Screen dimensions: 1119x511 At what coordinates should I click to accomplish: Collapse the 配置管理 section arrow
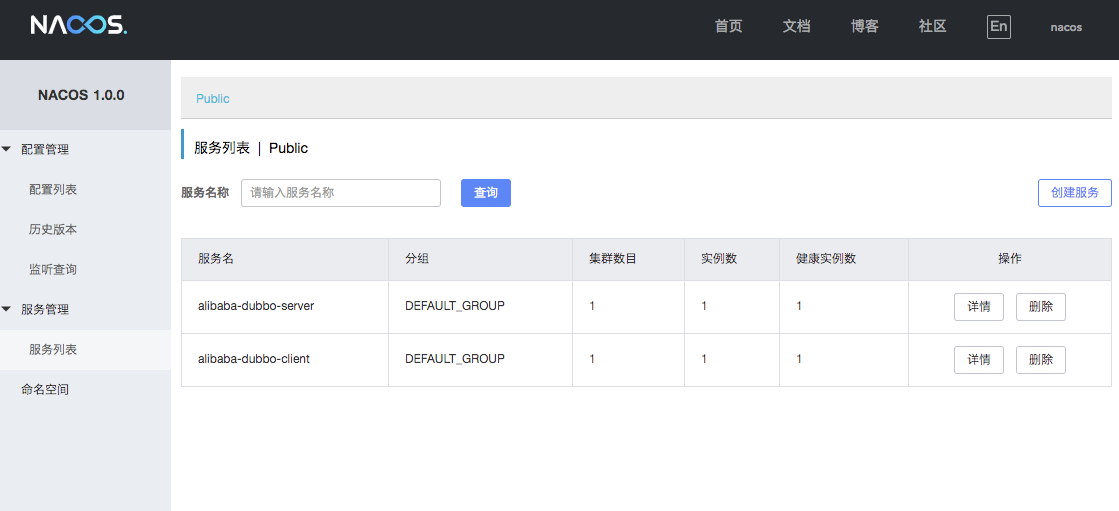click(7, 149)
